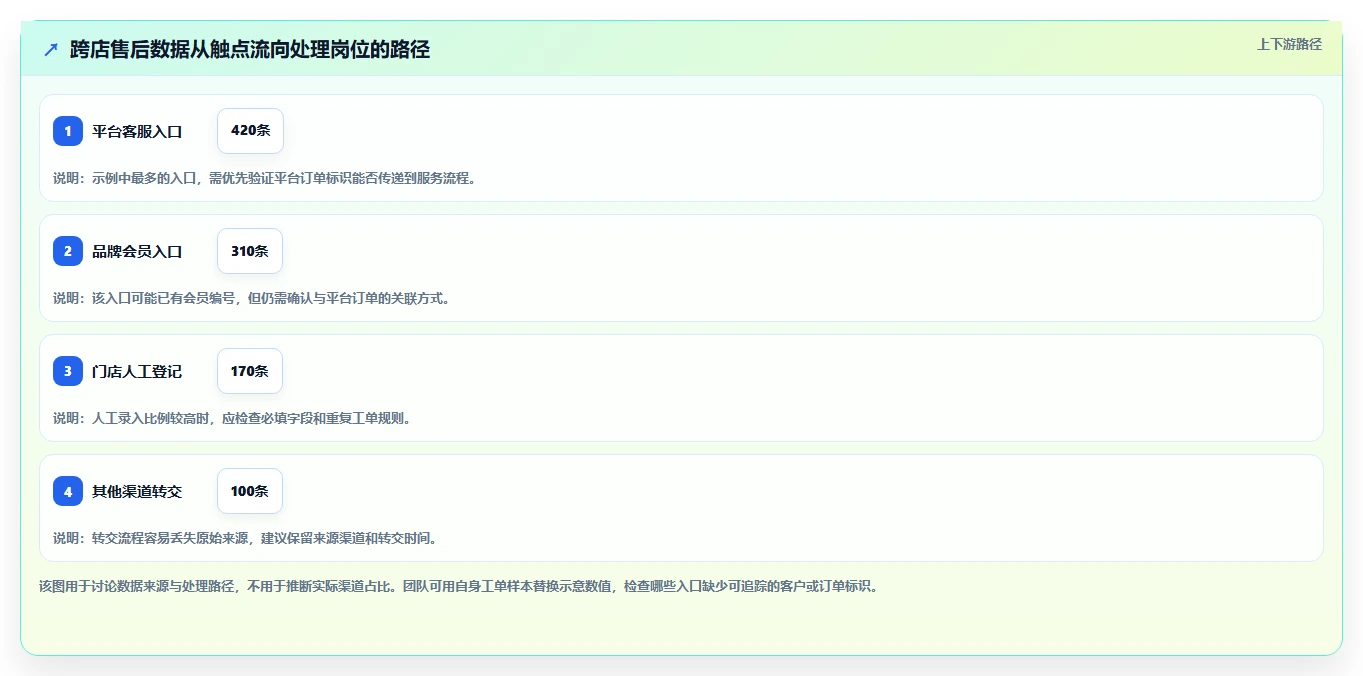1363x676 pixels.
Task: Select step badge 2 for 品牌会员入口
Action: (68, 251)
